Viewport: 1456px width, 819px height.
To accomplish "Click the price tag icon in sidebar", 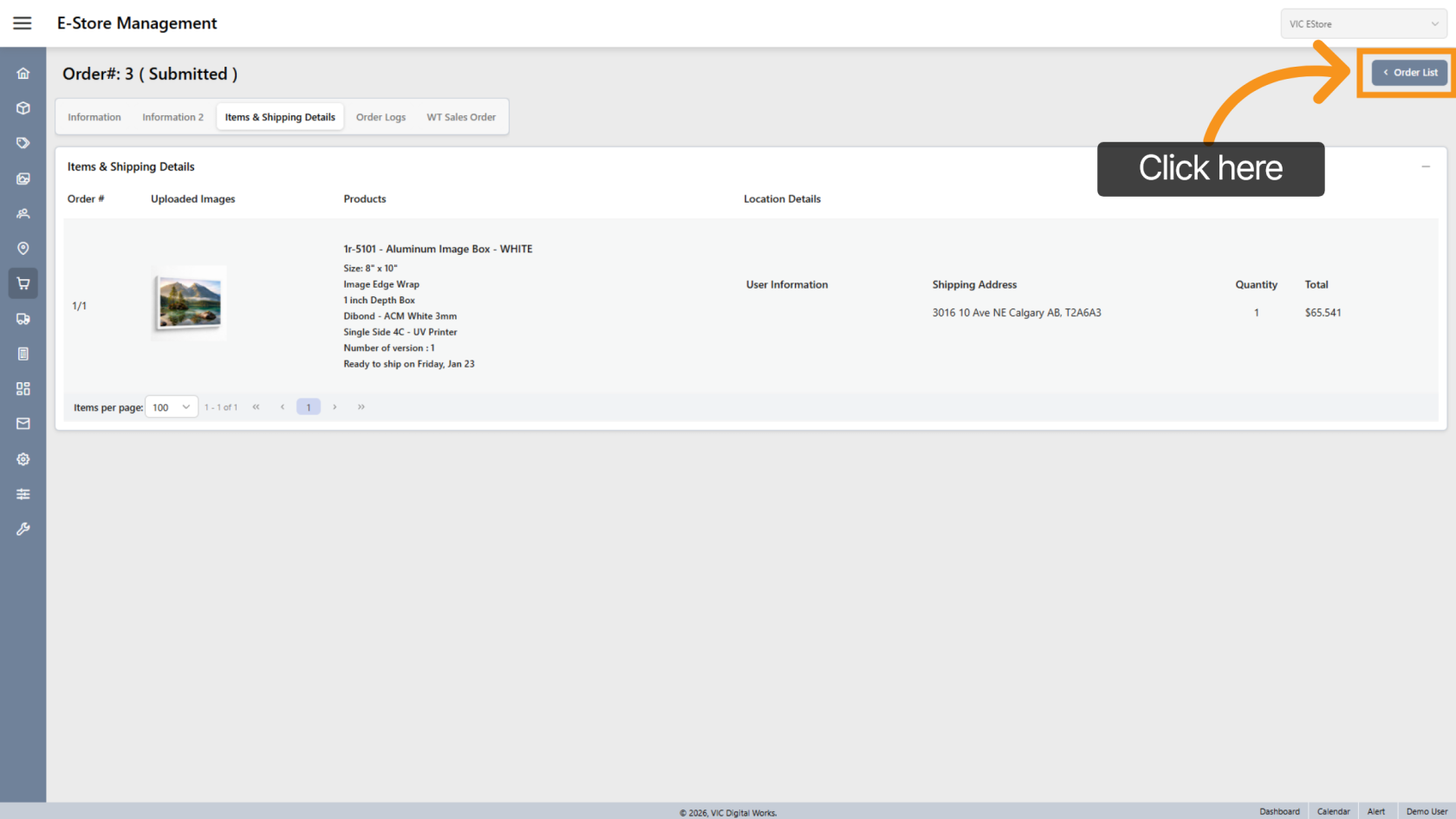I will point(23,143).
